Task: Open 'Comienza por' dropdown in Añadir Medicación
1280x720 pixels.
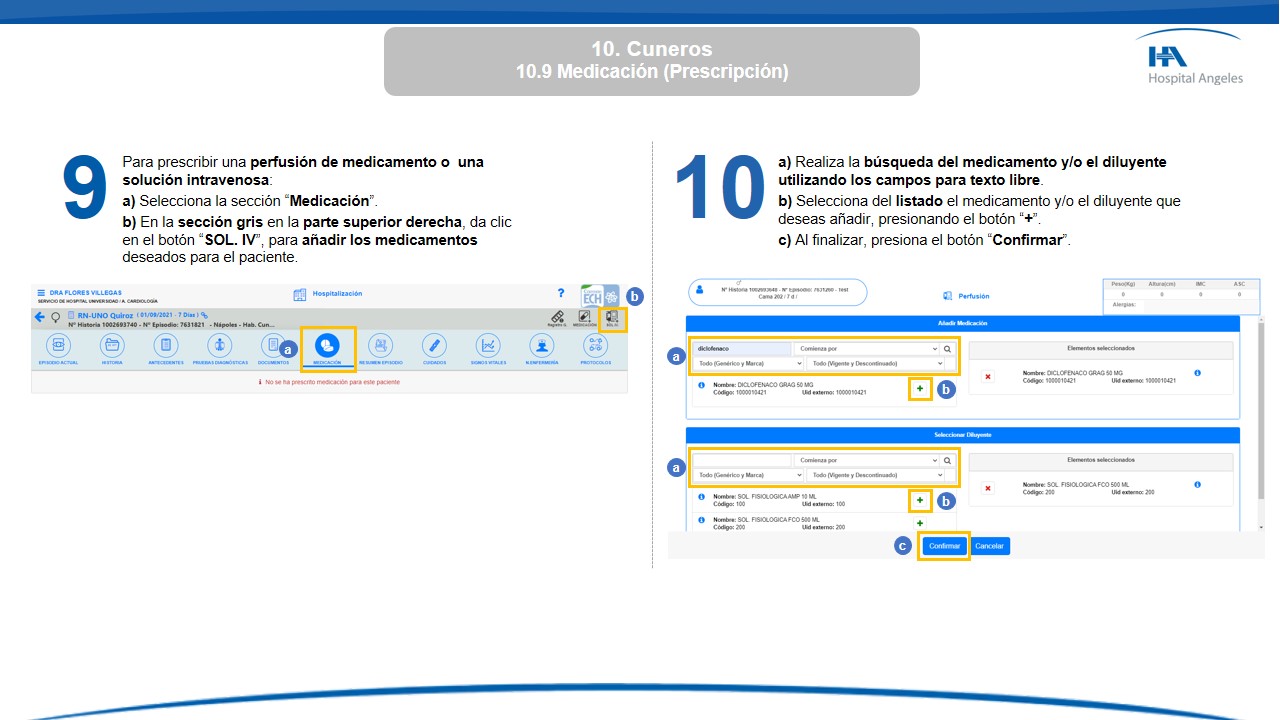Action: coord(866,349)
